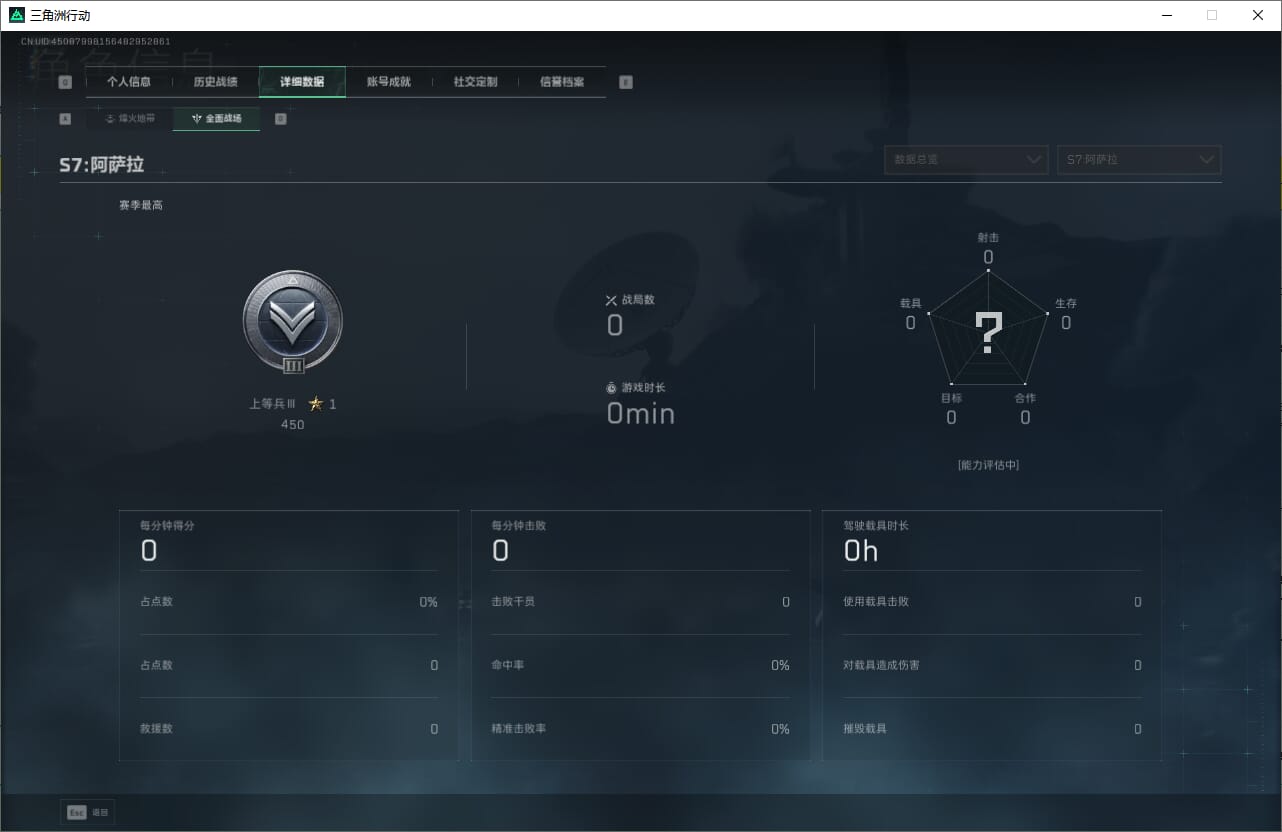Select the 详细数据 tab

(302, 82)
